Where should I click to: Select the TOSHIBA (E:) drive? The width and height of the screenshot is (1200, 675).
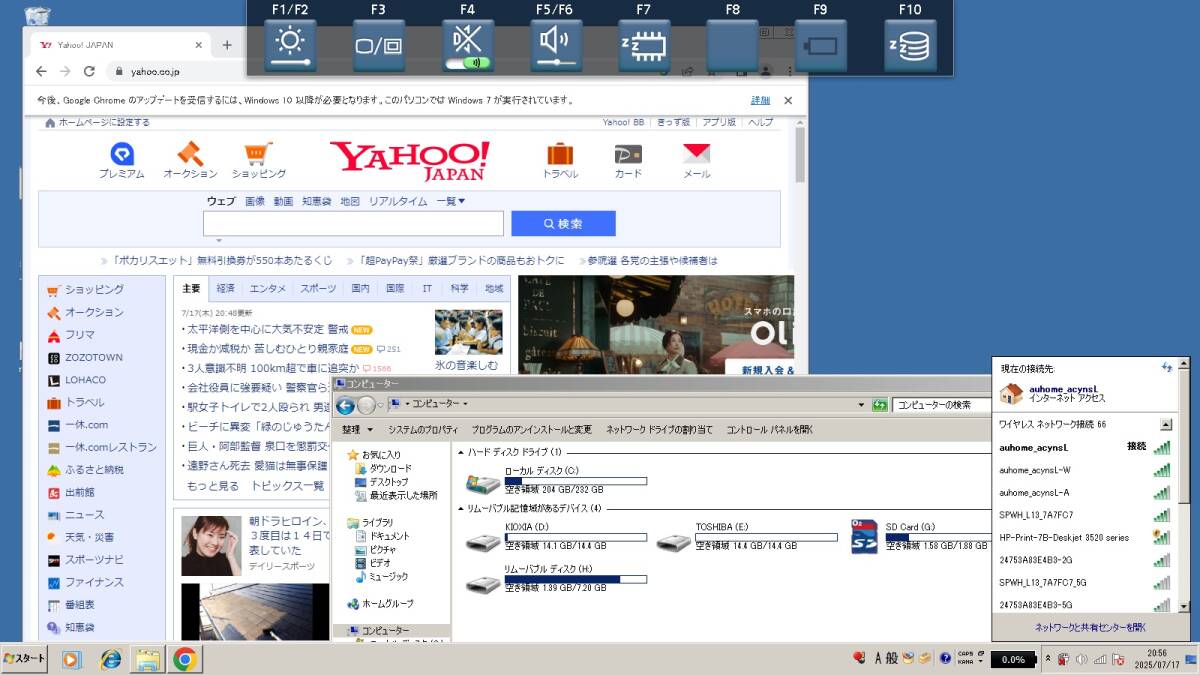coord(746,537)
